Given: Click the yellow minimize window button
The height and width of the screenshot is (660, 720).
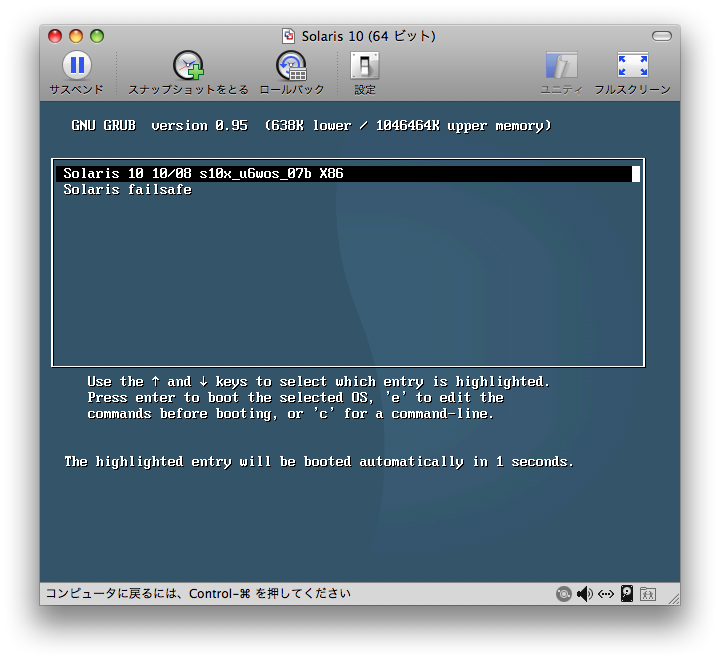Looking at the screenshot, I should [x=77, y=36].
